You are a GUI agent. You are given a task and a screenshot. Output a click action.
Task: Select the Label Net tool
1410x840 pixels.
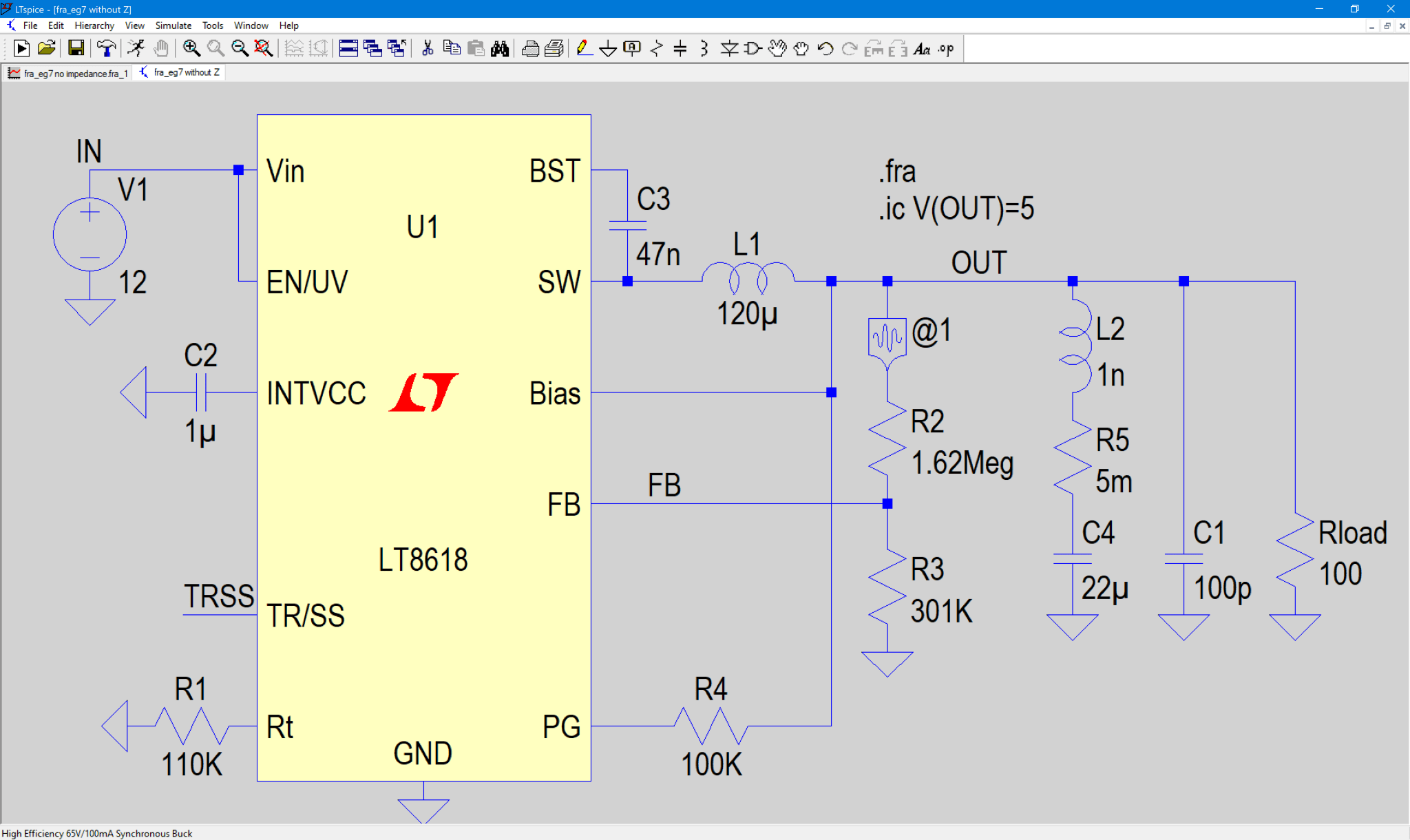[x=631, y=48]
